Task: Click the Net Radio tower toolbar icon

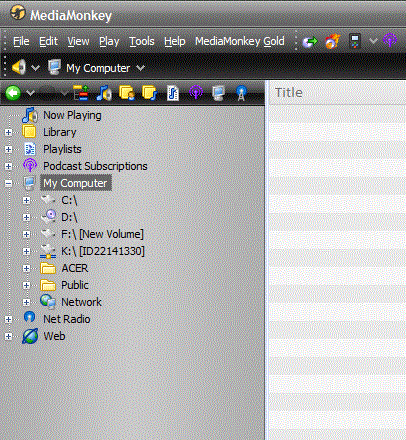Action: [x=241, y=93]
